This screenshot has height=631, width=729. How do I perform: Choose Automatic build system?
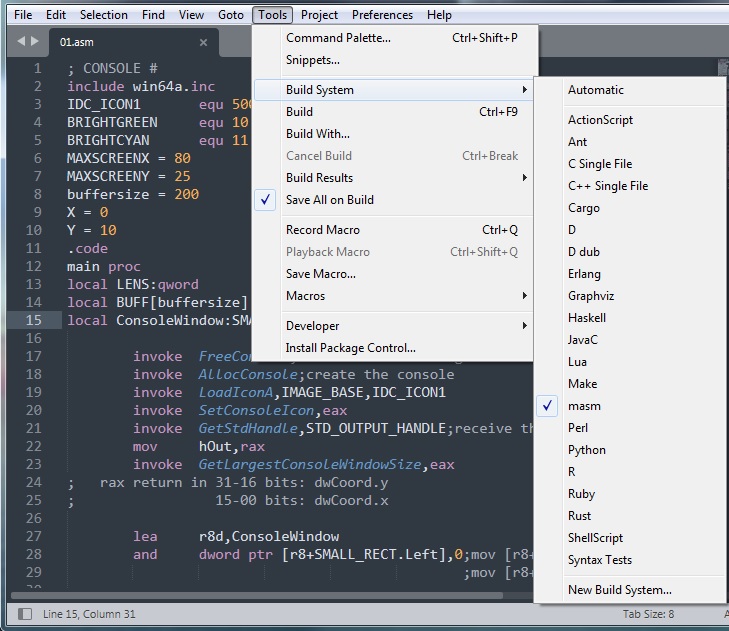click(x=596, y=90)
